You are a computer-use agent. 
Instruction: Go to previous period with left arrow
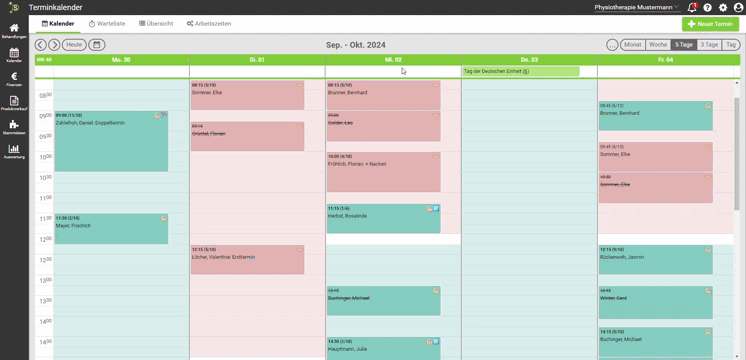(x=41, y=45)
